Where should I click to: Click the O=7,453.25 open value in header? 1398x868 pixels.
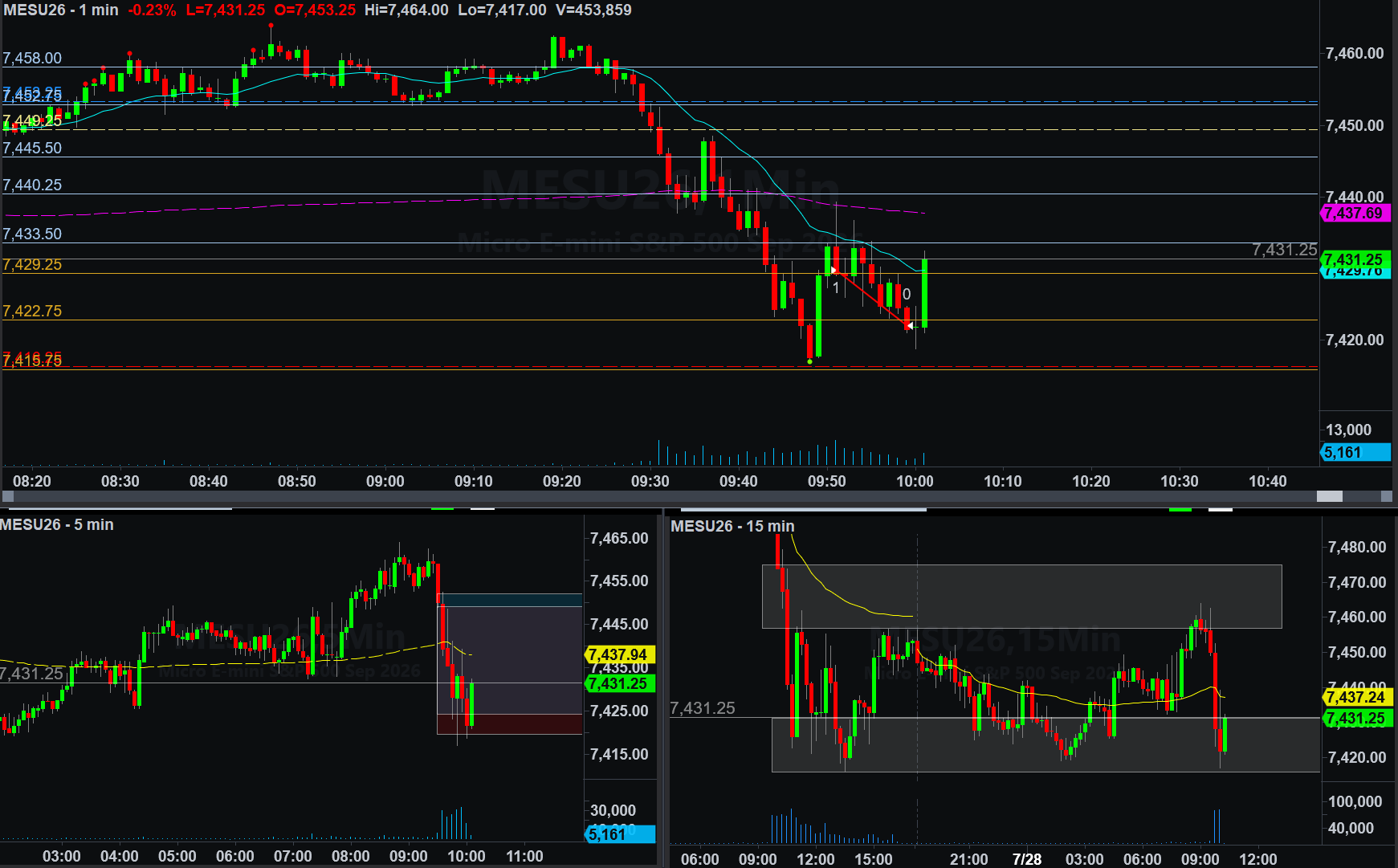(x=315, y=10)
